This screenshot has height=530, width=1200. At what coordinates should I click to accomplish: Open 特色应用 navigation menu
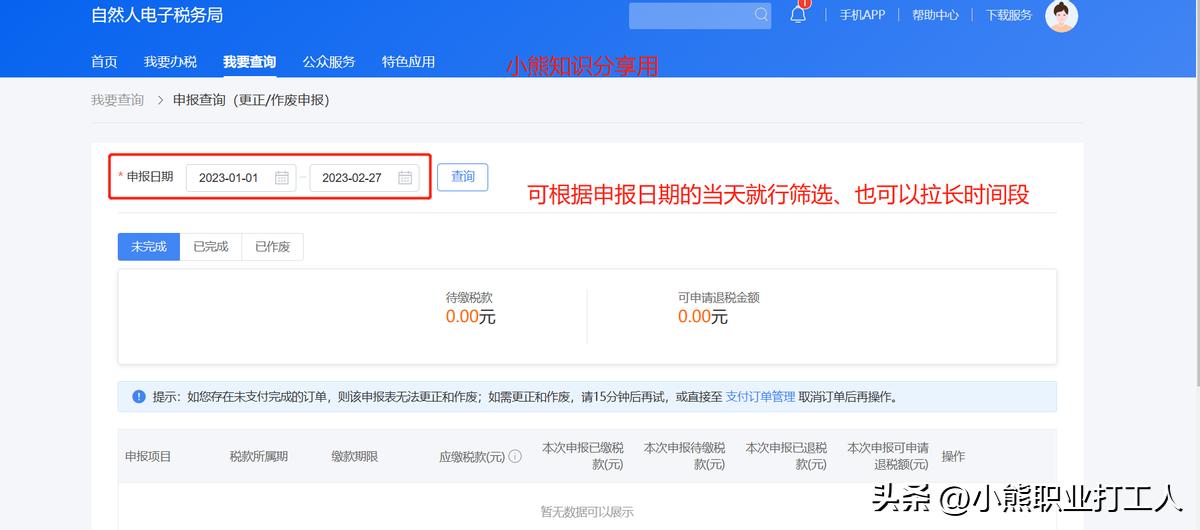tap(408, 62)
